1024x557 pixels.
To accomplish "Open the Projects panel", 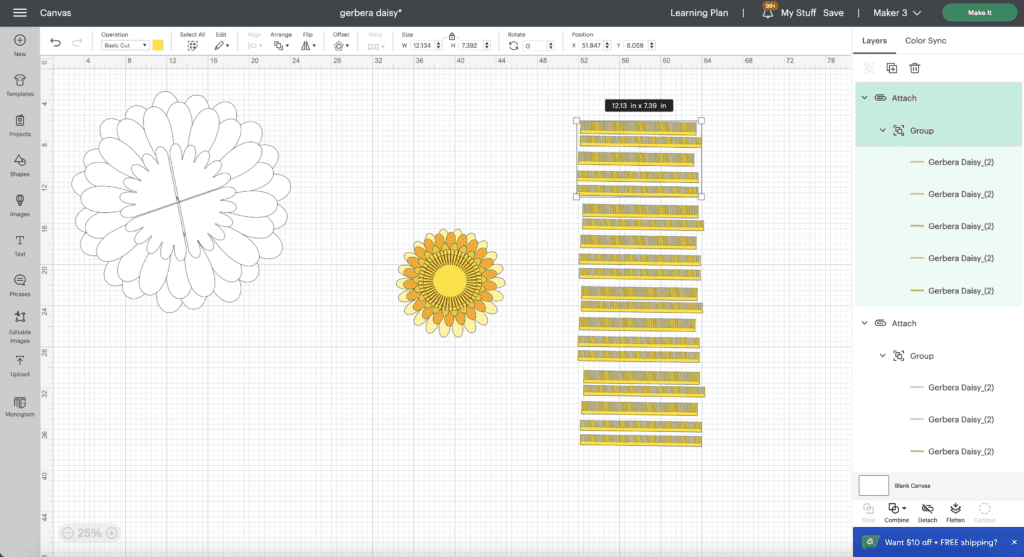I will coord(20,125).
